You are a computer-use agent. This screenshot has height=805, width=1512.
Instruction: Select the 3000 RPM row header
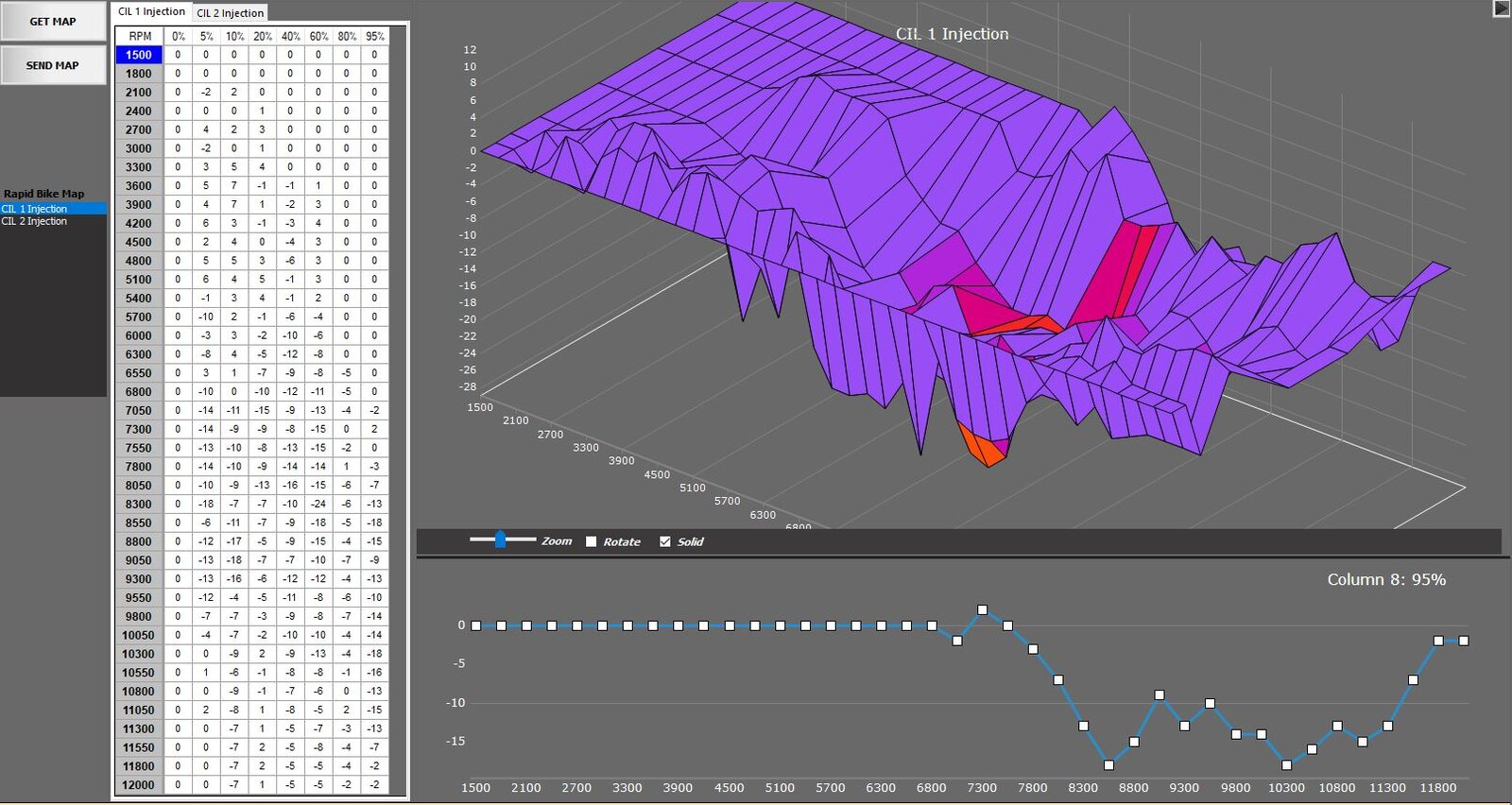(139, 148)
